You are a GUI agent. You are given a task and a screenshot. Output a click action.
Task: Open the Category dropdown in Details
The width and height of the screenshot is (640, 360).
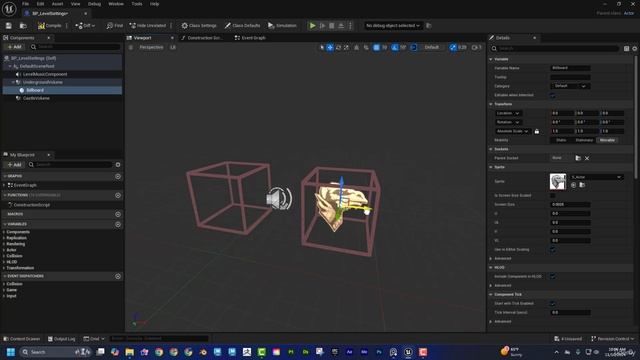[570, 86]
